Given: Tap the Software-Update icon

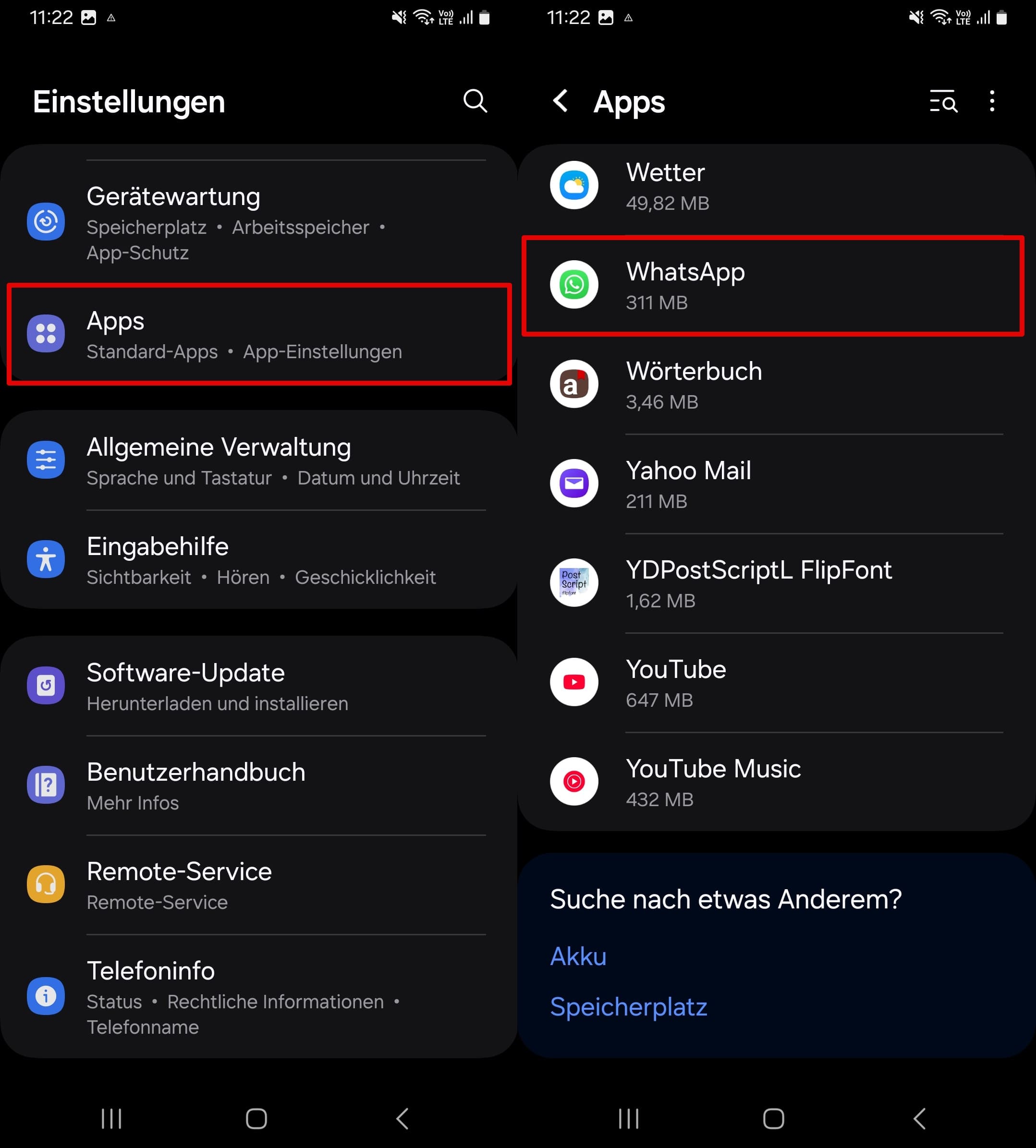Looking at the screenshot, I should click(46, 685).
